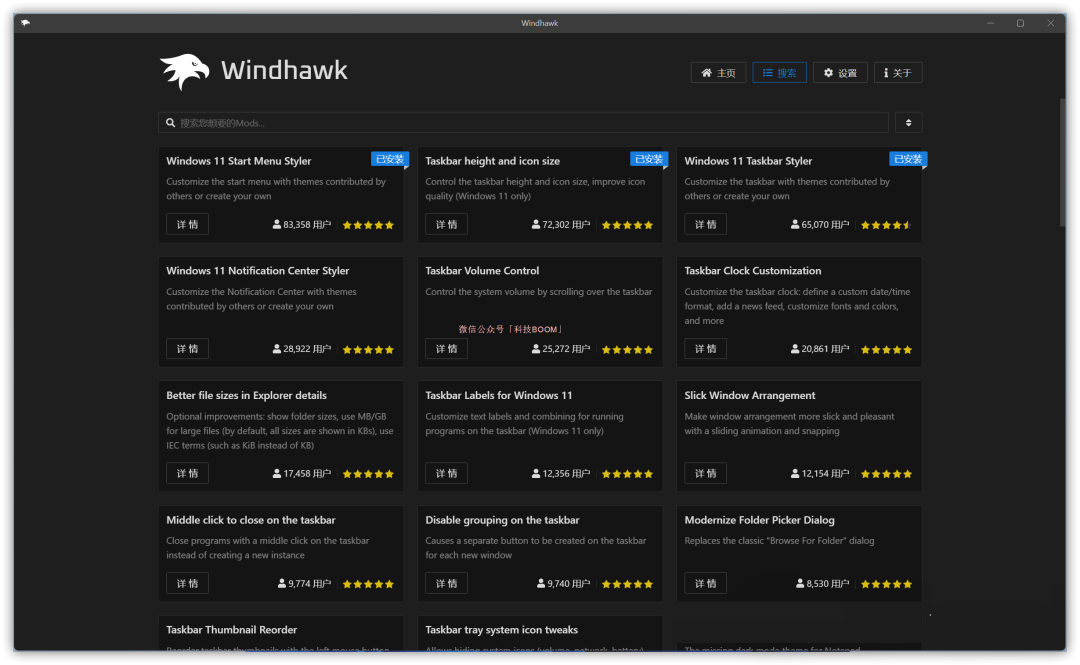The image size is (1080, 665).
Task: Click the star rating of Taskbar Labels mod
Action: (x=627, y=474)
